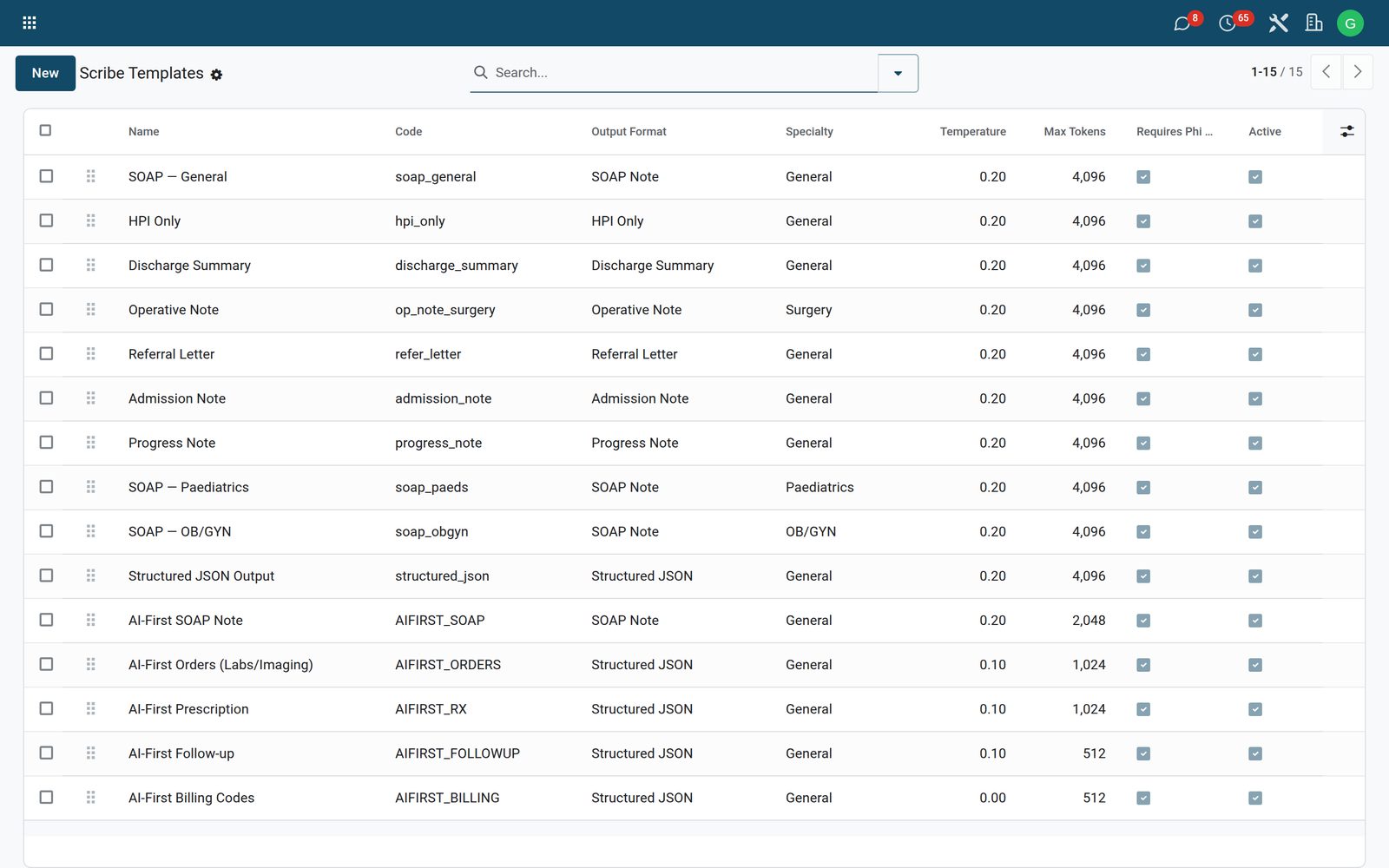
Task: Open the AI-First Follow-up template
Action: pos(181,753)
